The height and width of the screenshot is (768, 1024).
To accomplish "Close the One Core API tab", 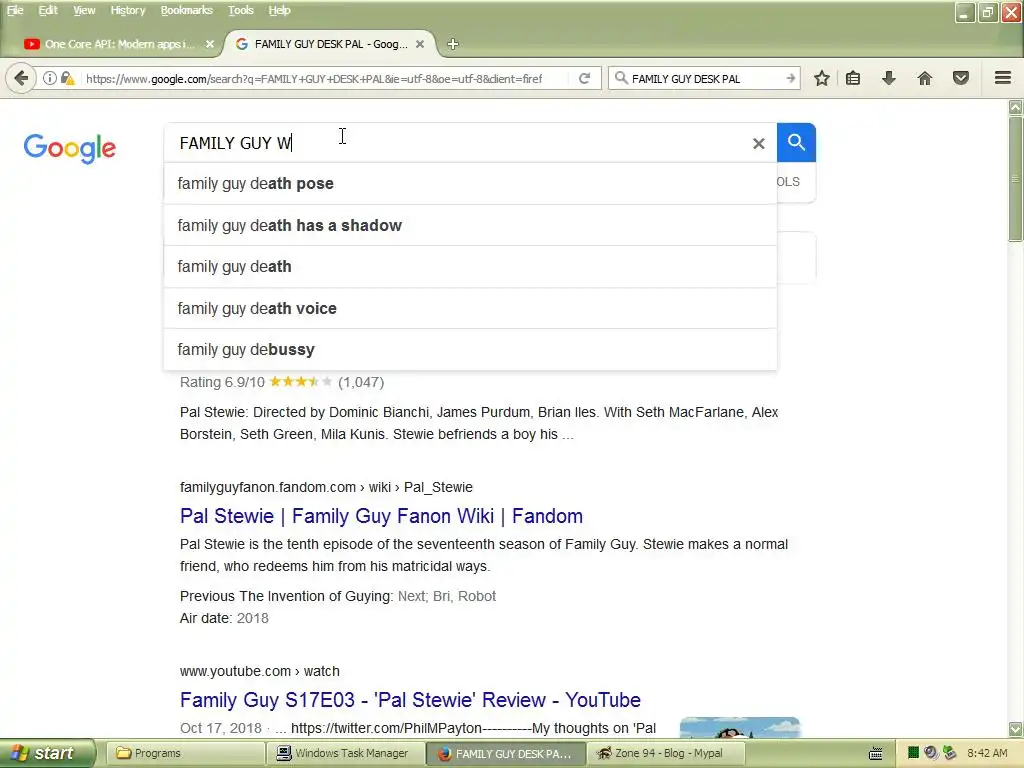I will (x=210, y=44).
